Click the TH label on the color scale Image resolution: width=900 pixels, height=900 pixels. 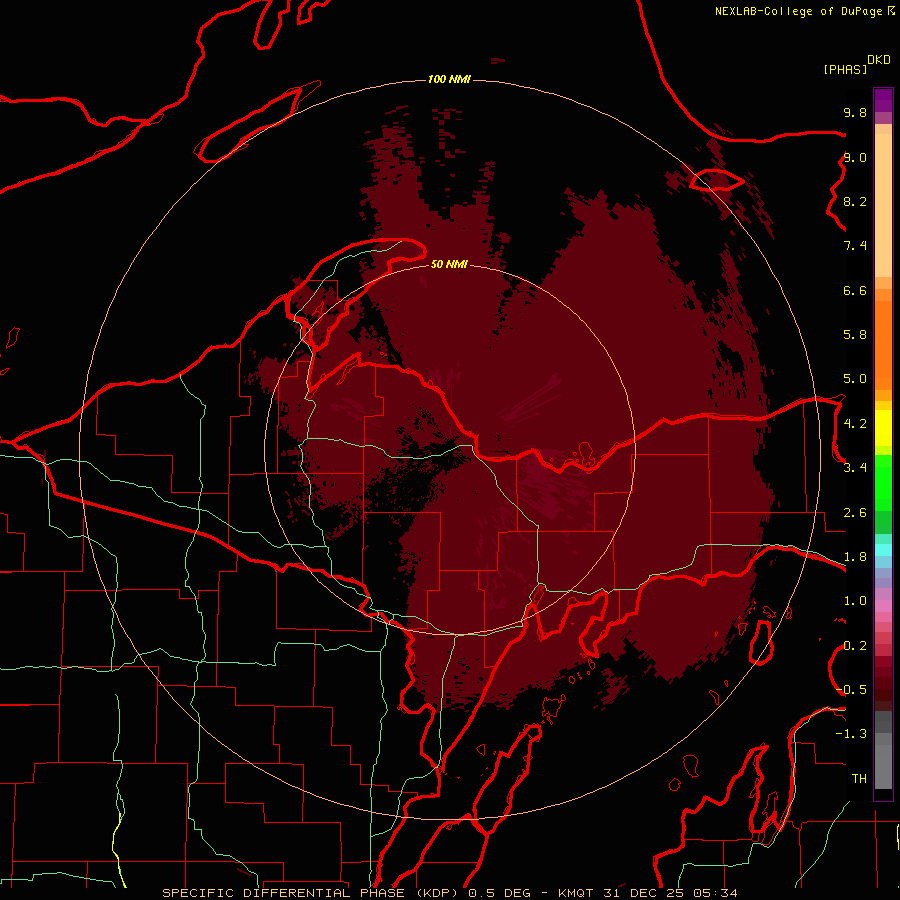tap(859, 779)
